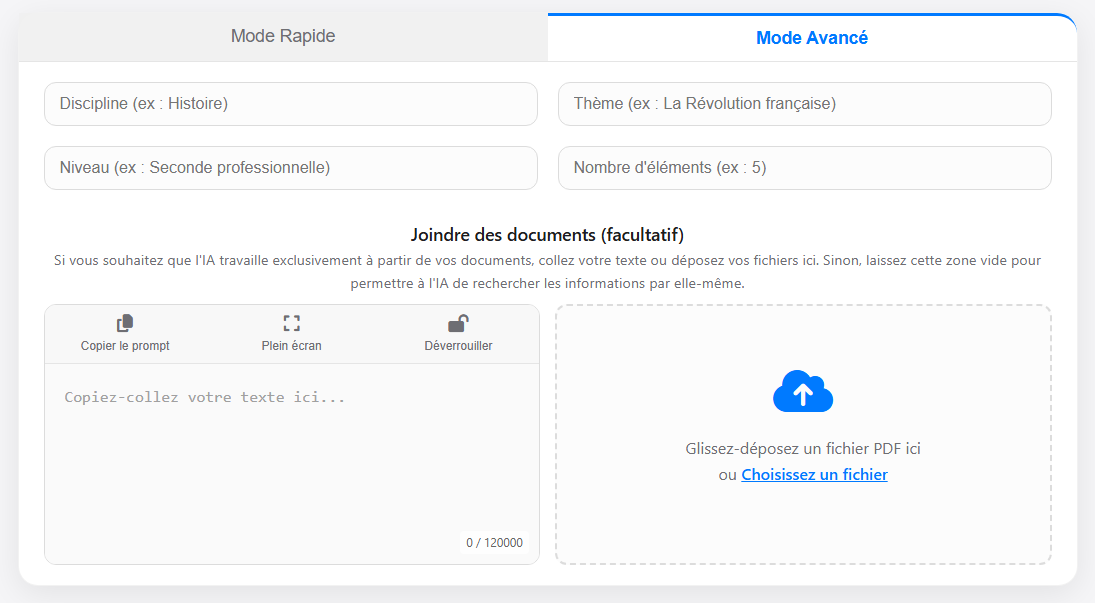The image size is (1095, 603).
Task: Click inside the 'Copiez-collez votre texte' textarea
Action: (291, 450)
